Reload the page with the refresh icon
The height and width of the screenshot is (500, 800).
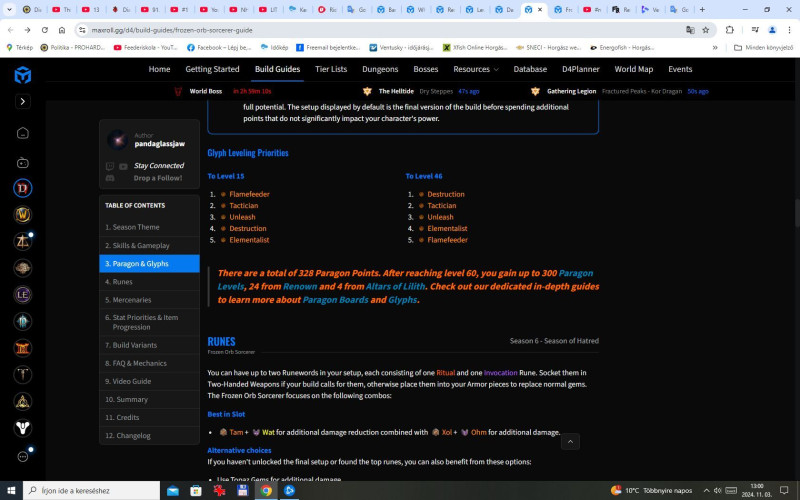pos(44,30)
